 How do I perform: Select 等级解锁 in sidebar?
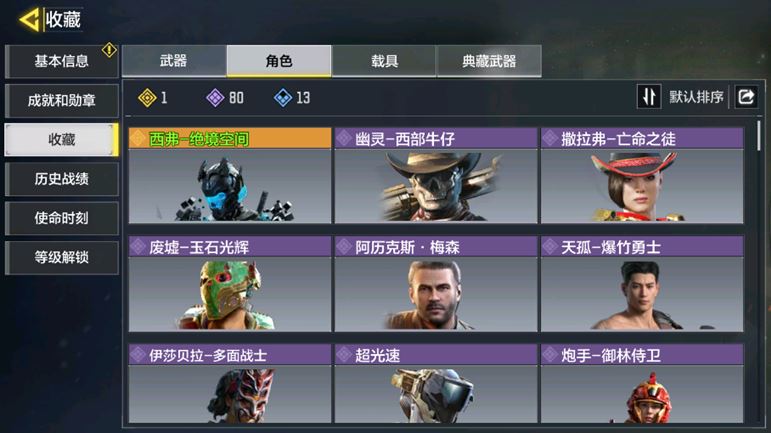pyautogui.click(x=61, y=258)
